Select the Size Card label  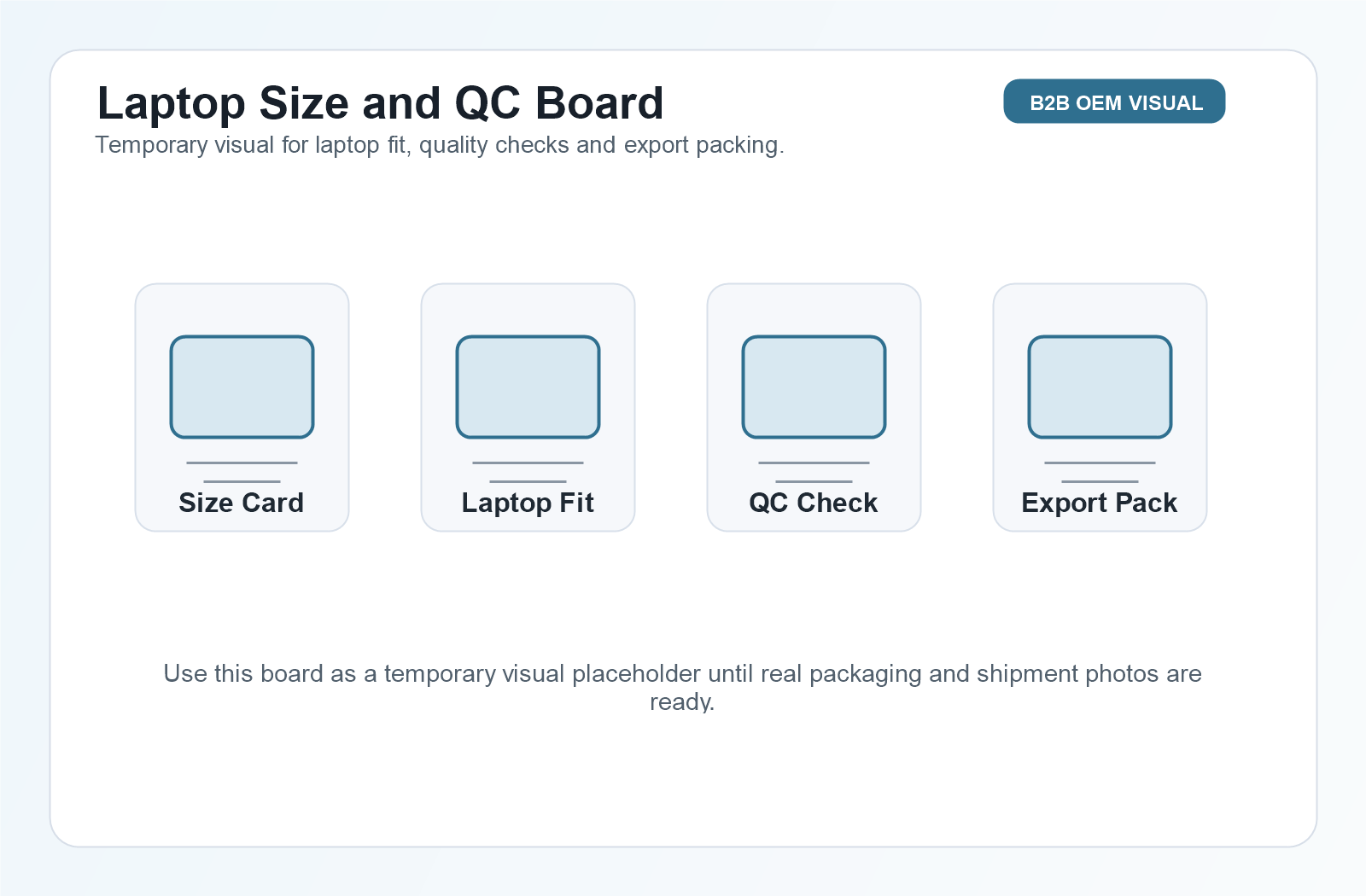click(242, 503)
